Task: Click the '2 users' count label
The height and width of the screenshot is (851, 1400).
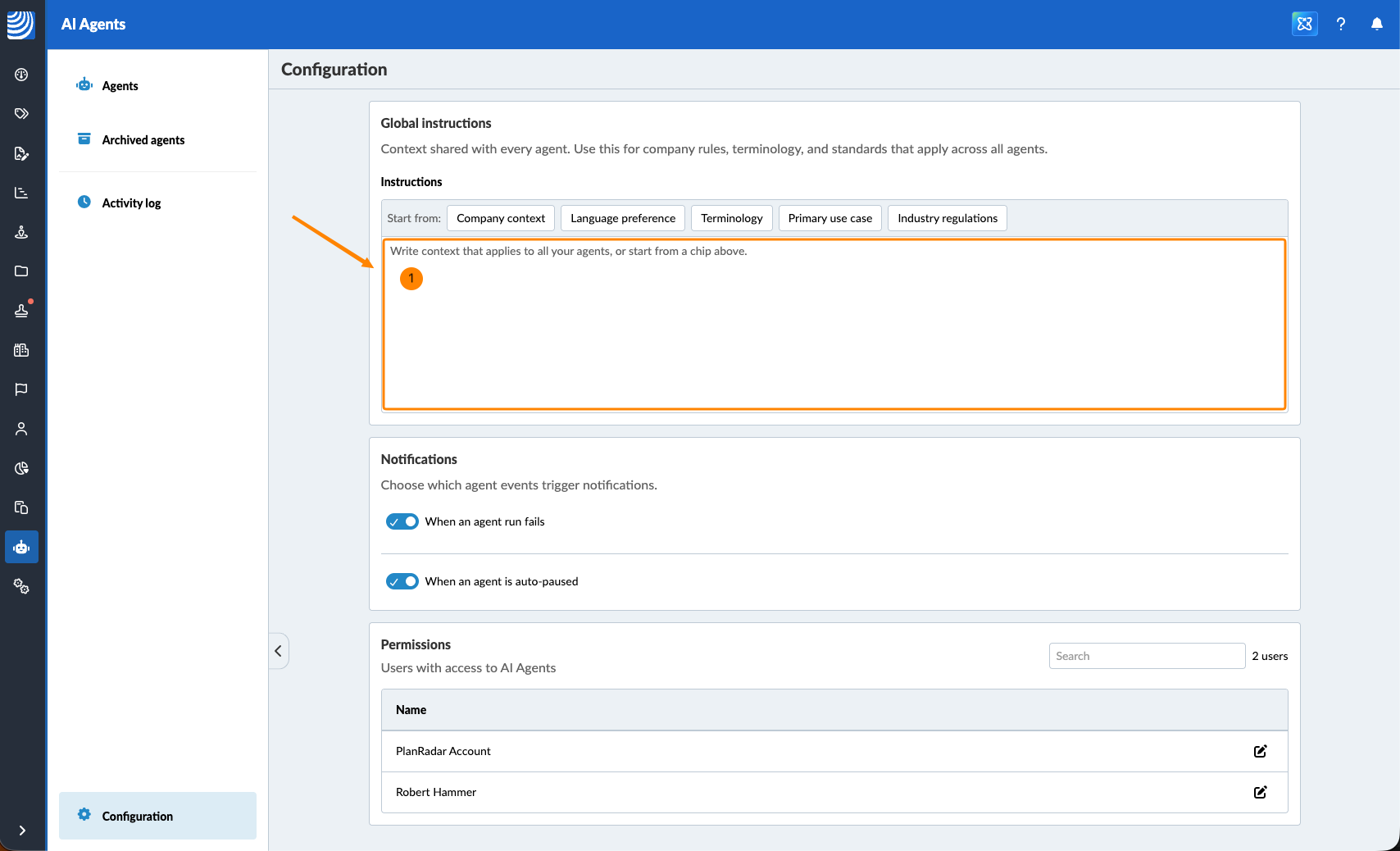Action: click(1270, 656)
